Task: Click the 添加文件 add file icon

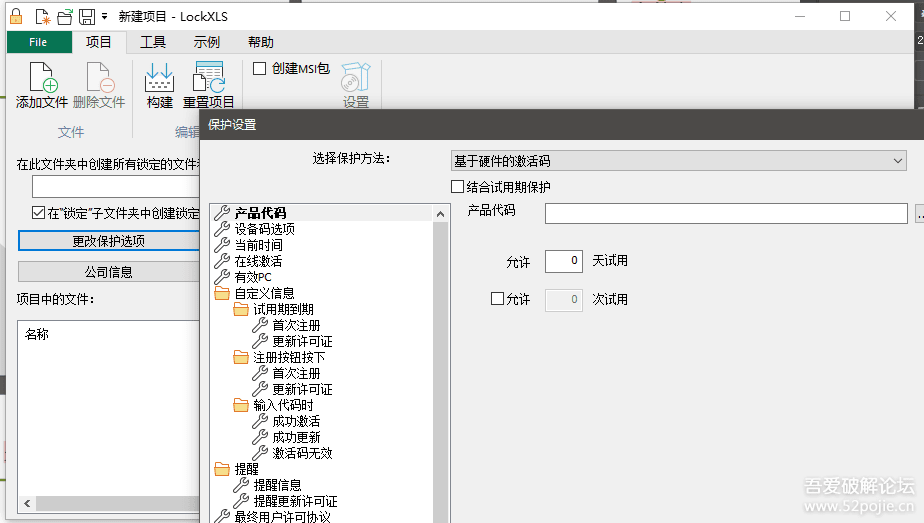Action: coord(42,78)
